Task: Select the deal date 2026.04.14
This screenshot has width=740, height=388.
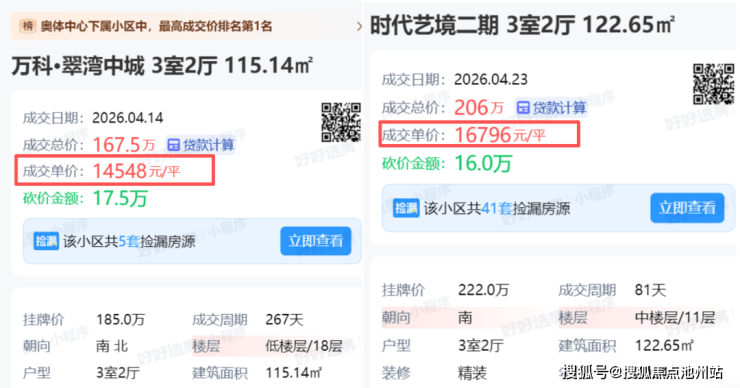Action: click(x=127, y=118)
